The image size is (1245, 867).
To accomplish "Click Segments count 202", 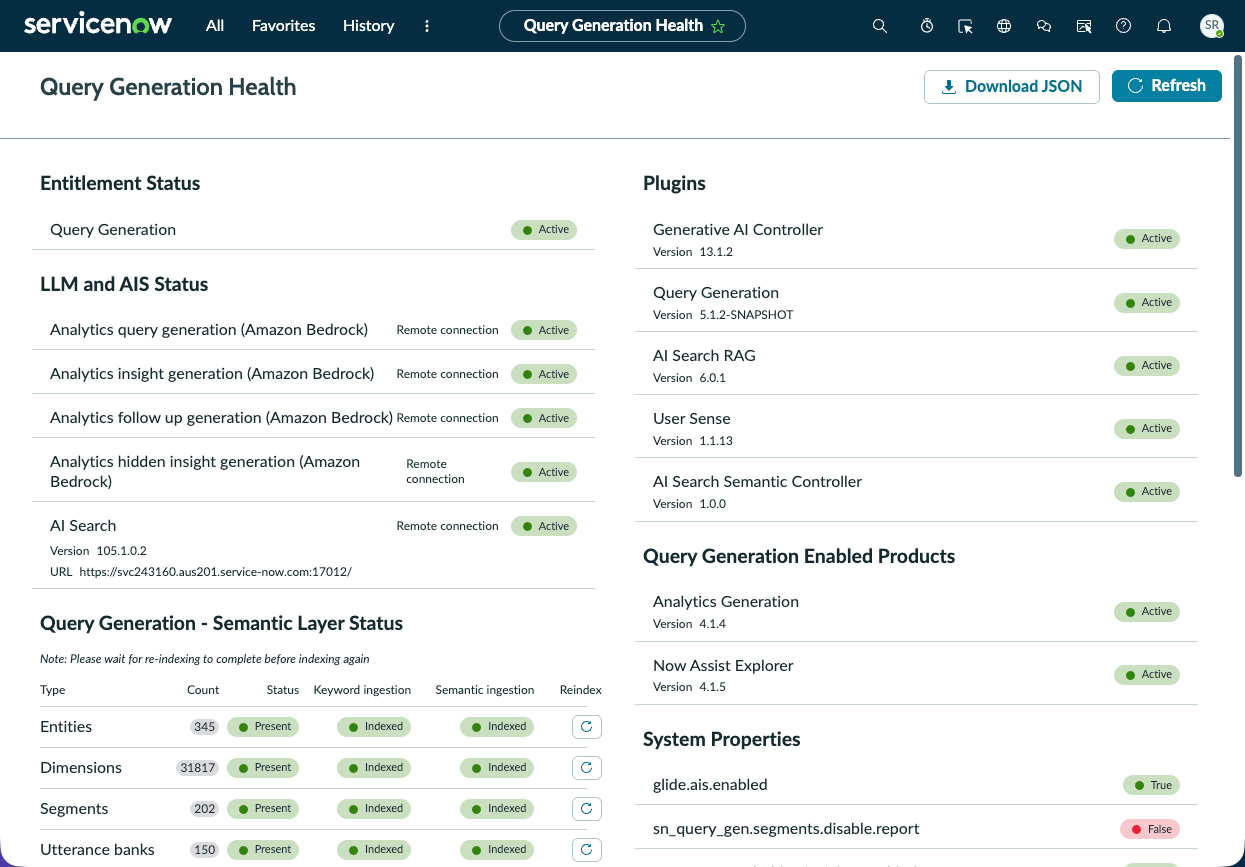I will click(x=205, y=809).
